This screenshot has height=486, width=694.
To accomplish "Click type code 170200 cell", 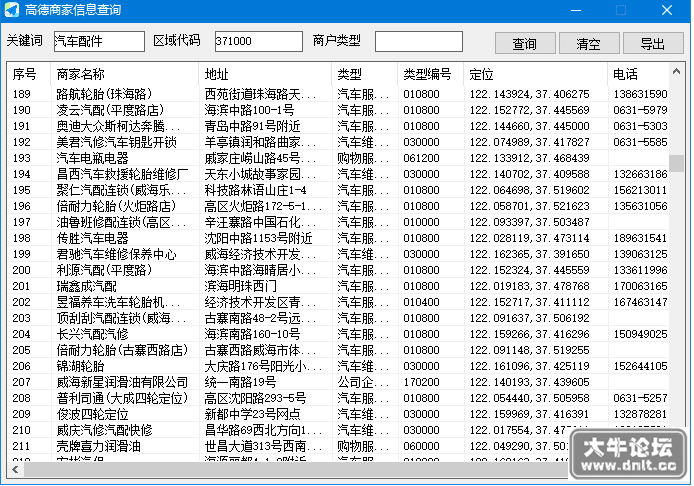I will (421, 382).
